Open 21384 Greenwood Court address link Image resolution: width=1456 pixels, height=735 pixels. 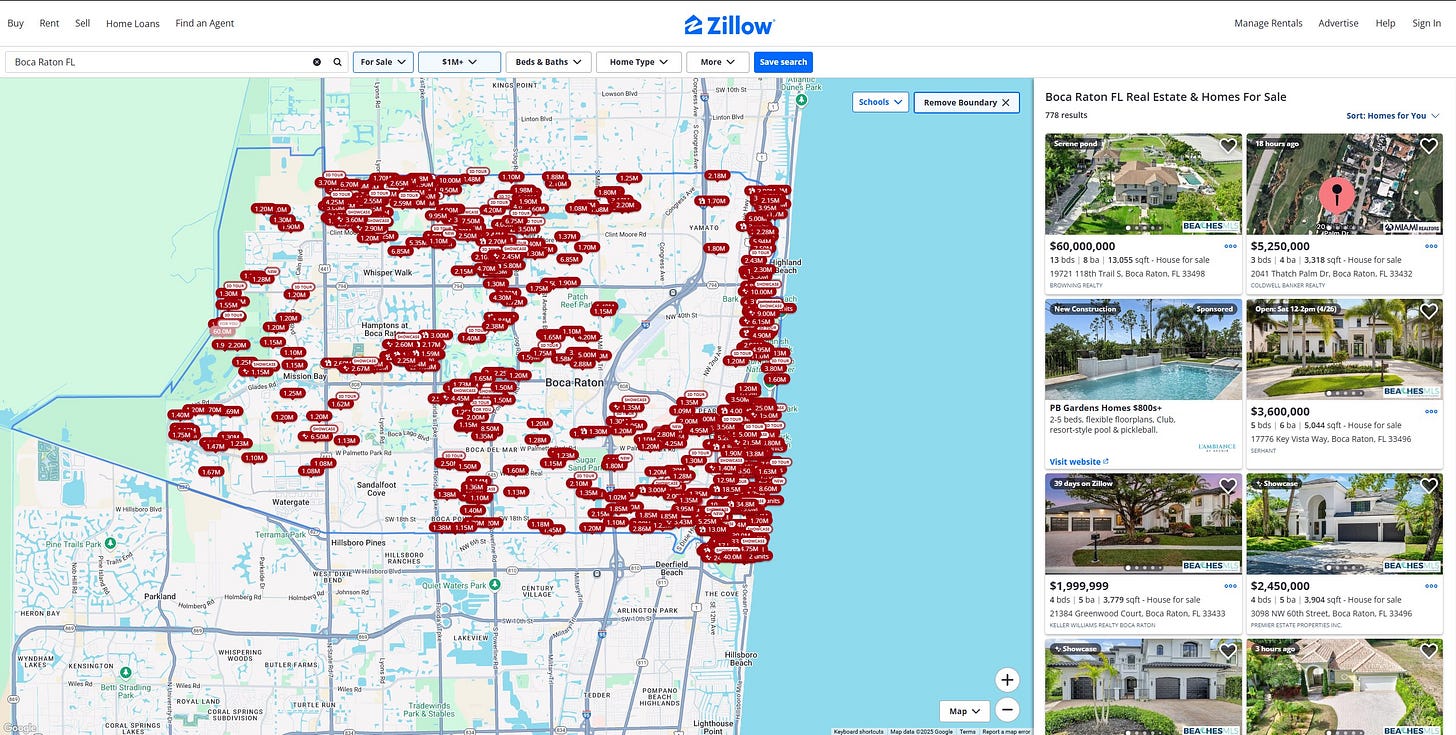point(1137,613)
